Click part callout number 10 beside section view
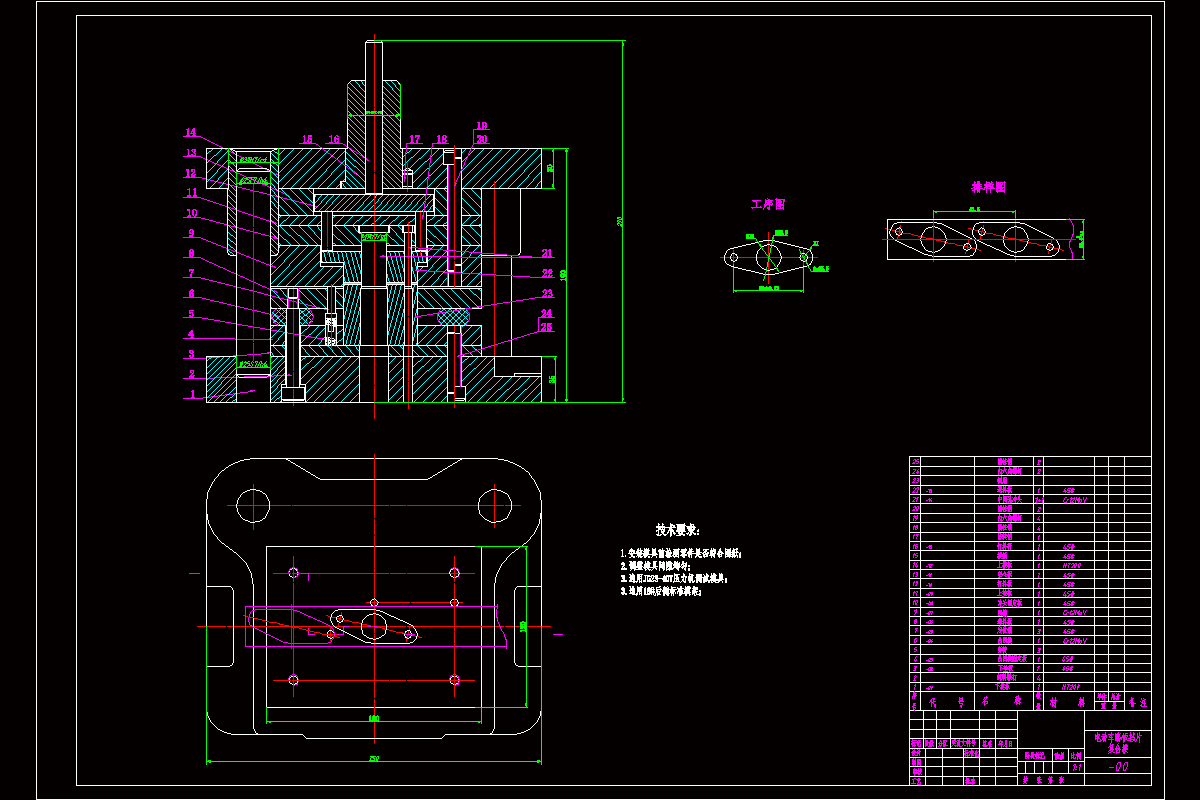Viewport: 1200px width, 800px height. tap(190, 213)
